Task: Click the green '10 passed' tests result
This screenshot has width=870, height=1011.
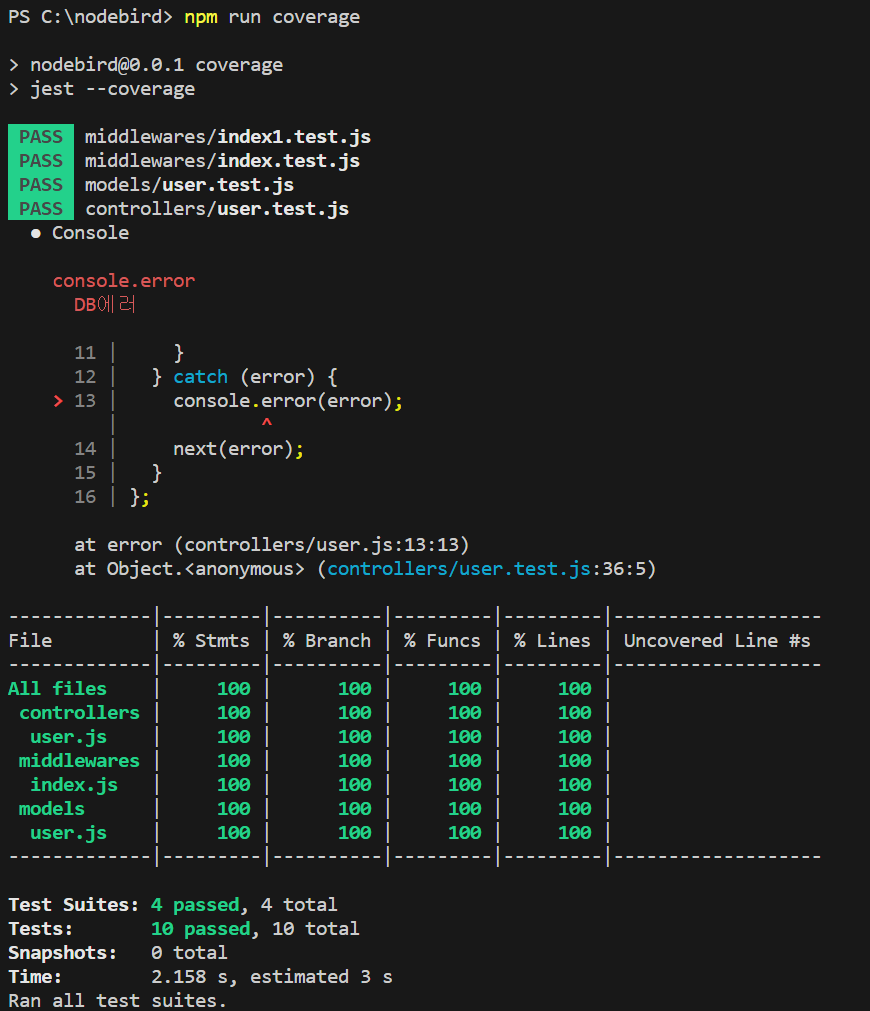Action: click(201, 929)
